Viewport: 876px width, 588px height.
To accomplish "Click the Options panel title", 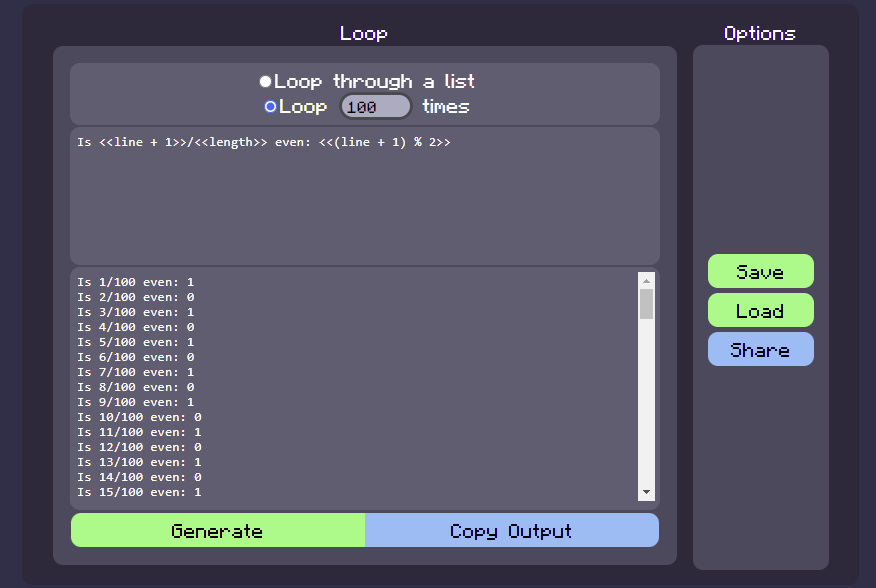I will tap(759, 33).
